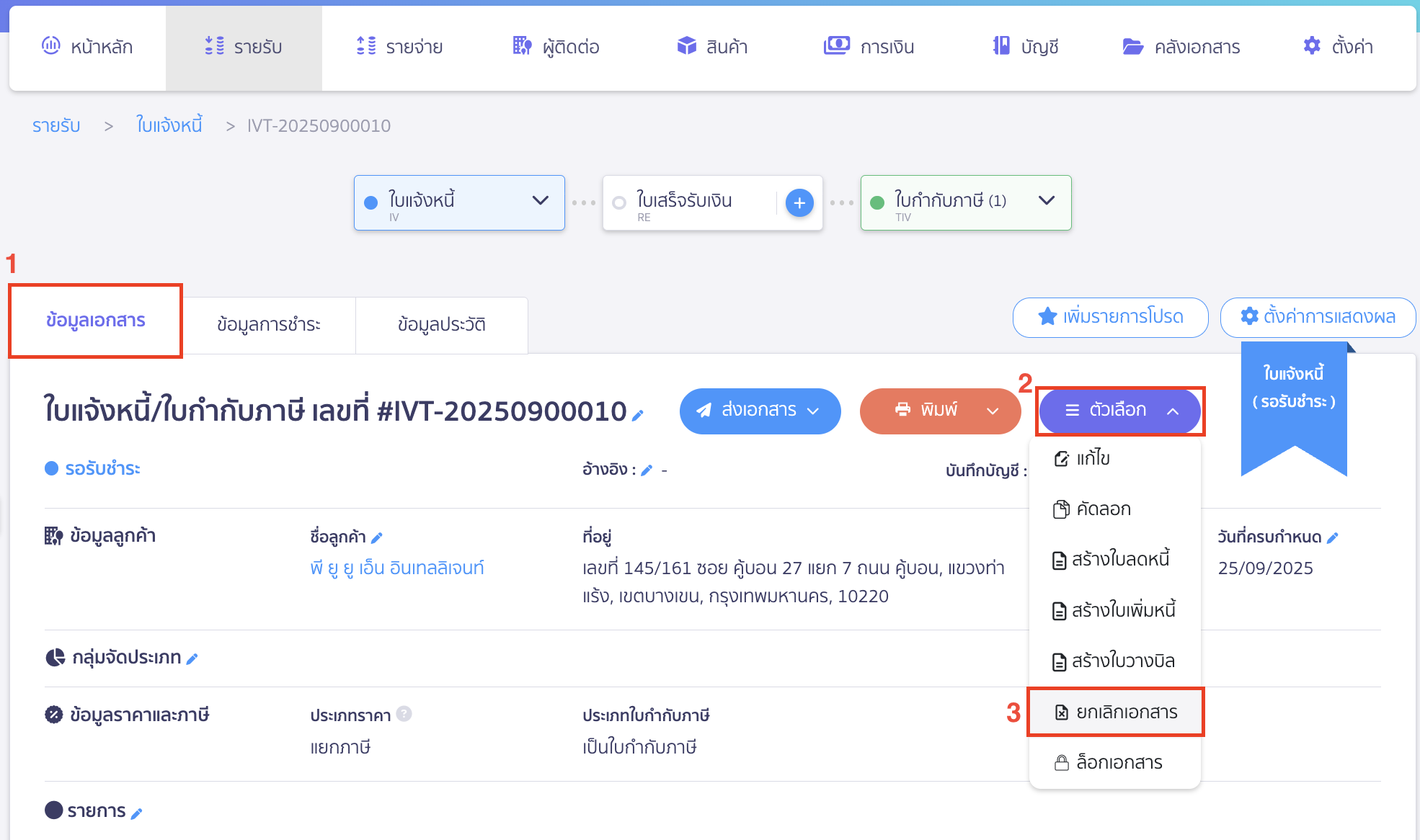This screenshot has width=1420, height=840.
Task: Click the รอรับชำระ status label
Action: [x=92, y=469]
